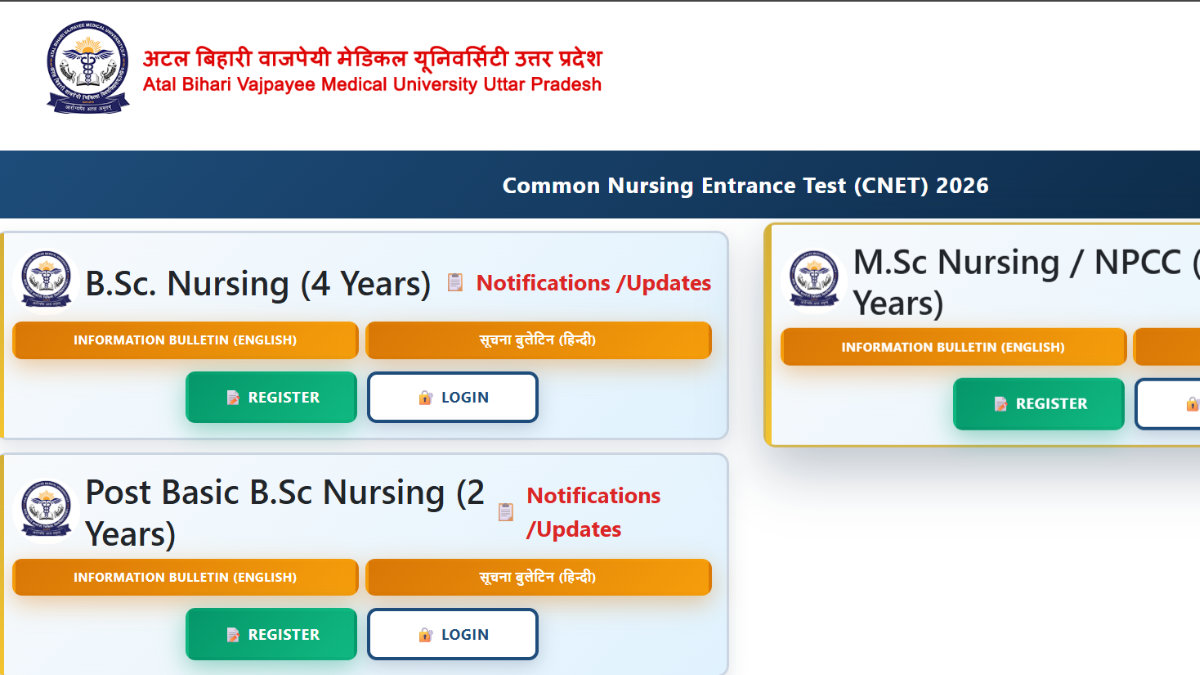The height and width of the screenshot is (675, 1200).
Task: Click the clipboard icon beside B.Sc. Nursing notifications
Action: point(455,283)
